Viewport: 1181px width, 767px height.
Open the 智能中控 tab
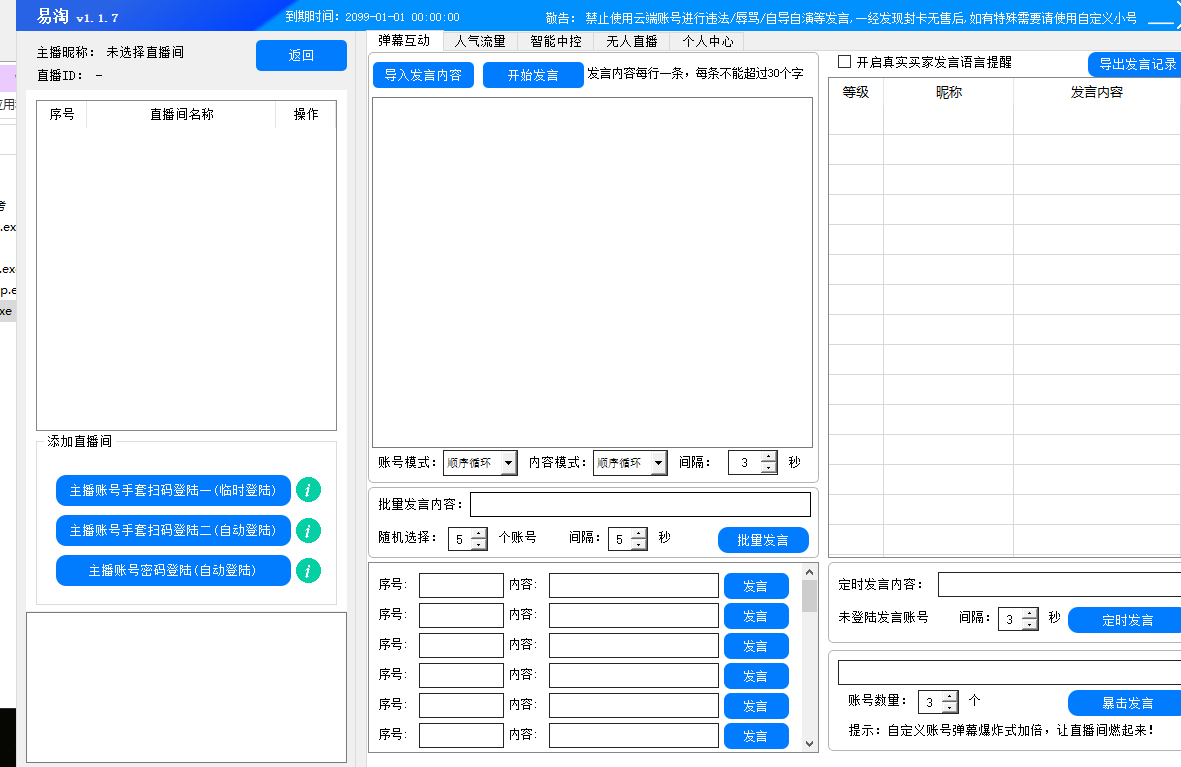point(556,41)
